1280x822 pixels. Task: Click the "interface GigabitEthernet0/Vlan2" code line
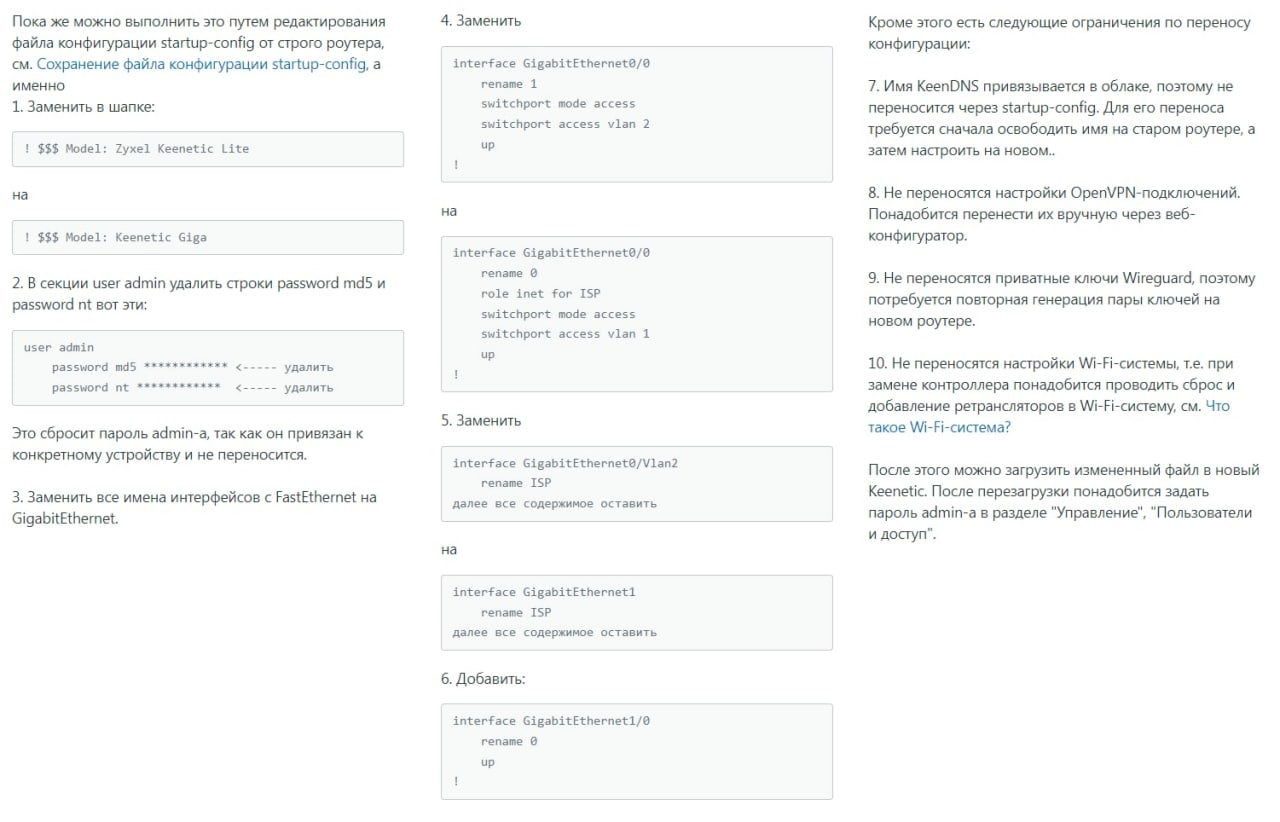pos(565,464)
